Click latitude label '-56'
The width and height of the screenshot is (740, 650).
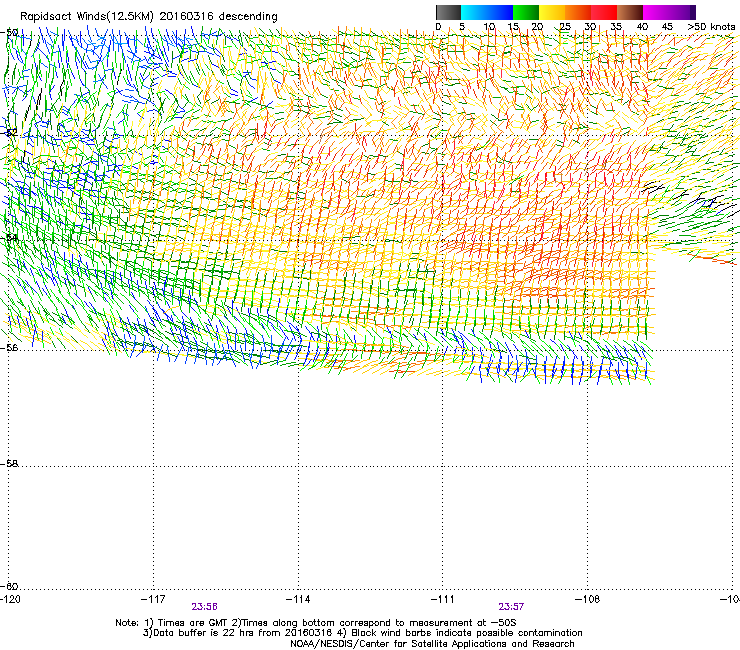(x=9, y=348)
